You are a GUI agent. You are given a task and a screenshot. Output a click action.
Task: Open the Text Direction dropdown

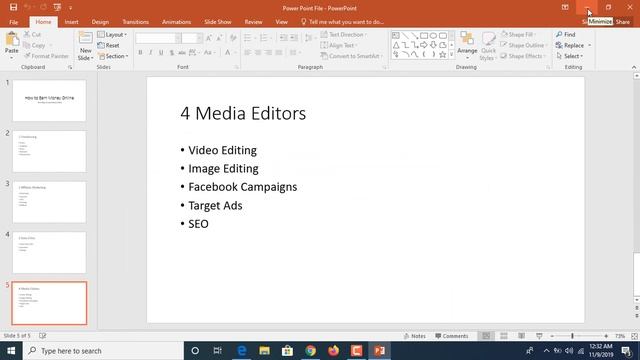tap(344, 35)
